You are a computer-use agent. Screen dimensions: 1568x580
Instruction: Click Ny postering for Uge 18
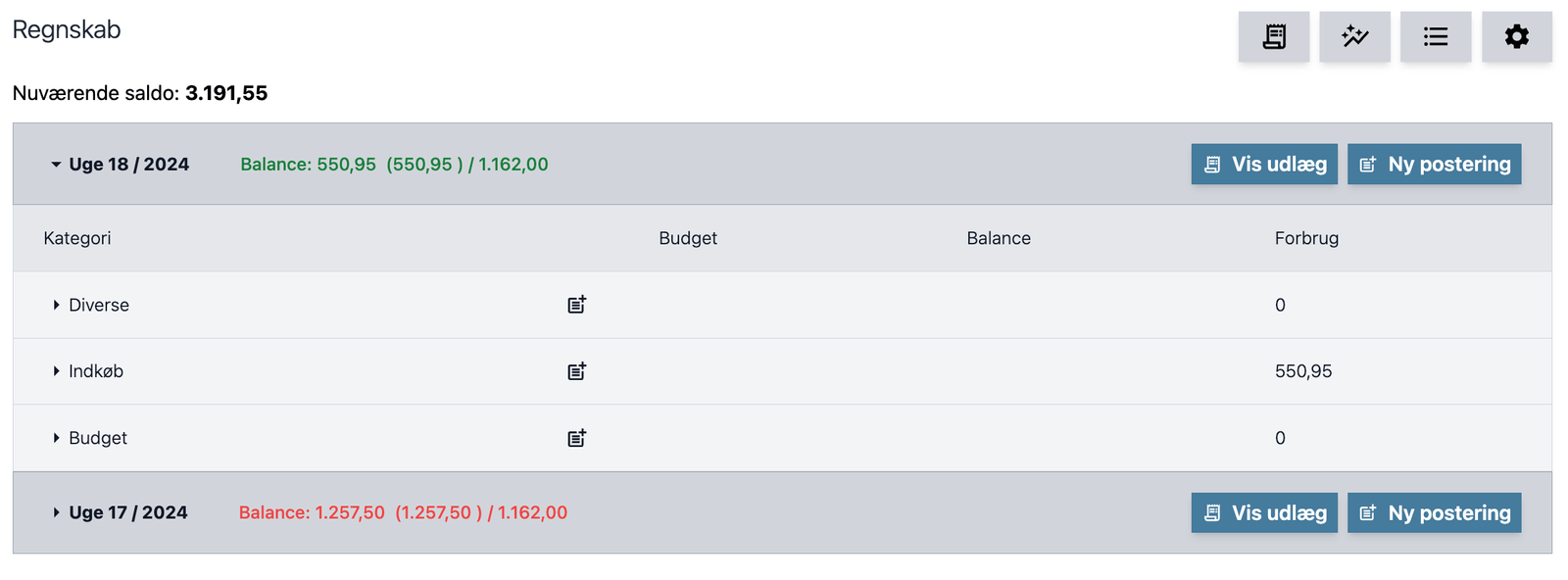pos(1435,165)
